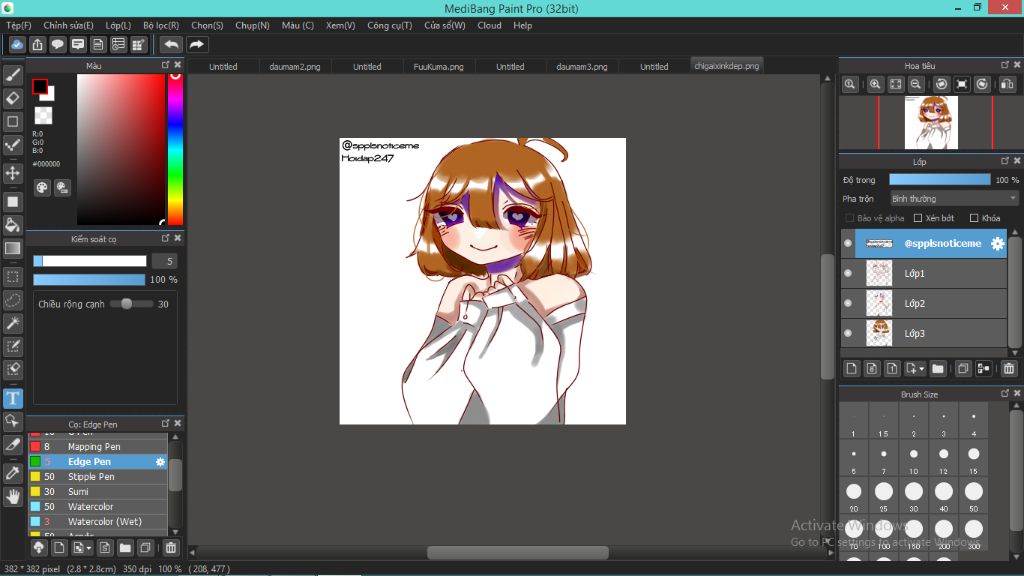Click the rainbow hue bar
Viewport: 1024px width, 576px height.
click(x=175, y=149)
